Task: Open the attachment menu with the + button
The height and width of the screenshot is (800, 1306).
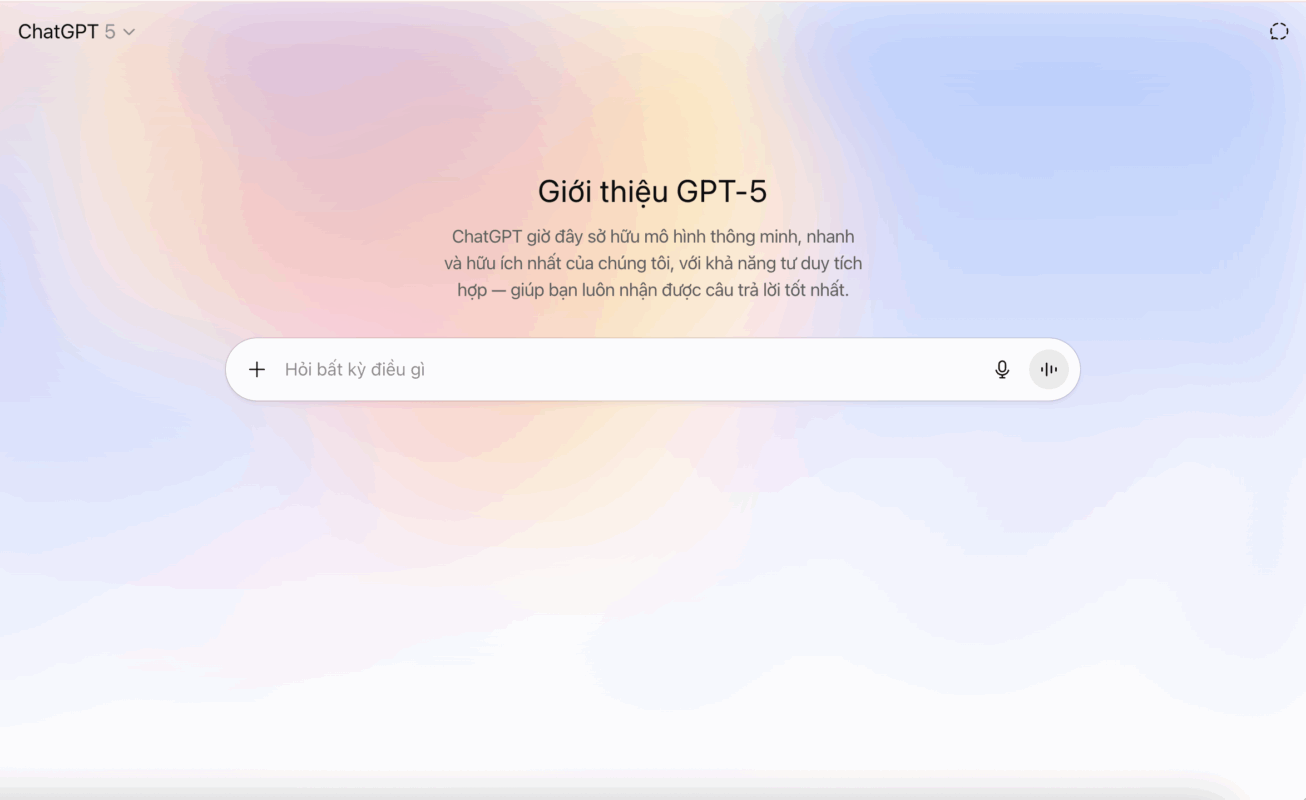Action: pos(257,370)
